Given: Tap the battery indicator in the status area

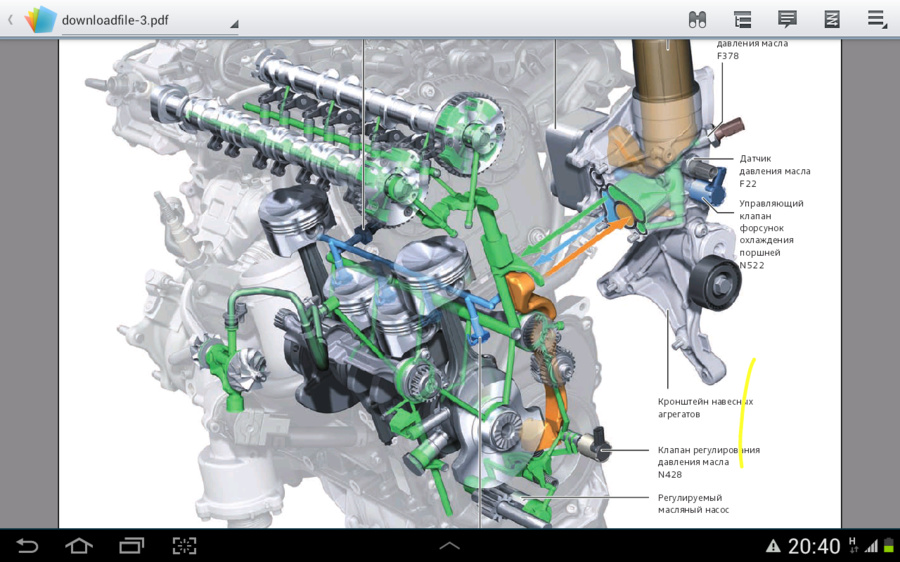Looking at the screenshot, I should click(889, 546).
